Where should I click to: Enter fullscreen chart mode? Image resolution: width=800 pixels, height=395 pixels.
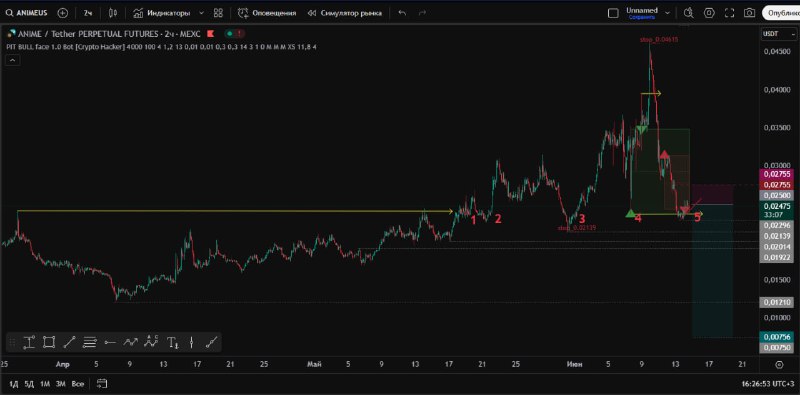[x=730, y=13]
